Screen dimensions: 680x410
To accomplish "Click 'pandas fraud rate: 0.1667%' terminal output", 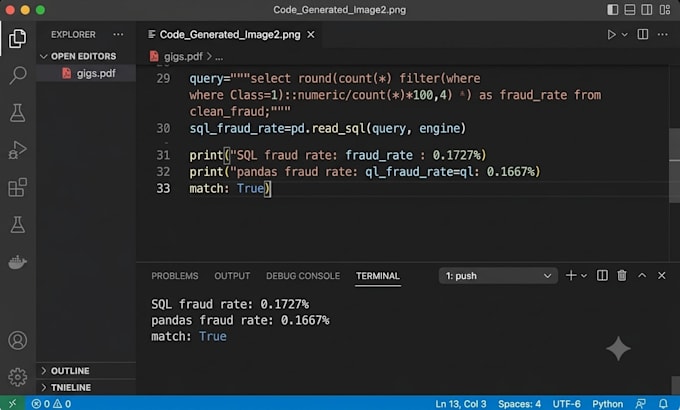I will point(240,320).
